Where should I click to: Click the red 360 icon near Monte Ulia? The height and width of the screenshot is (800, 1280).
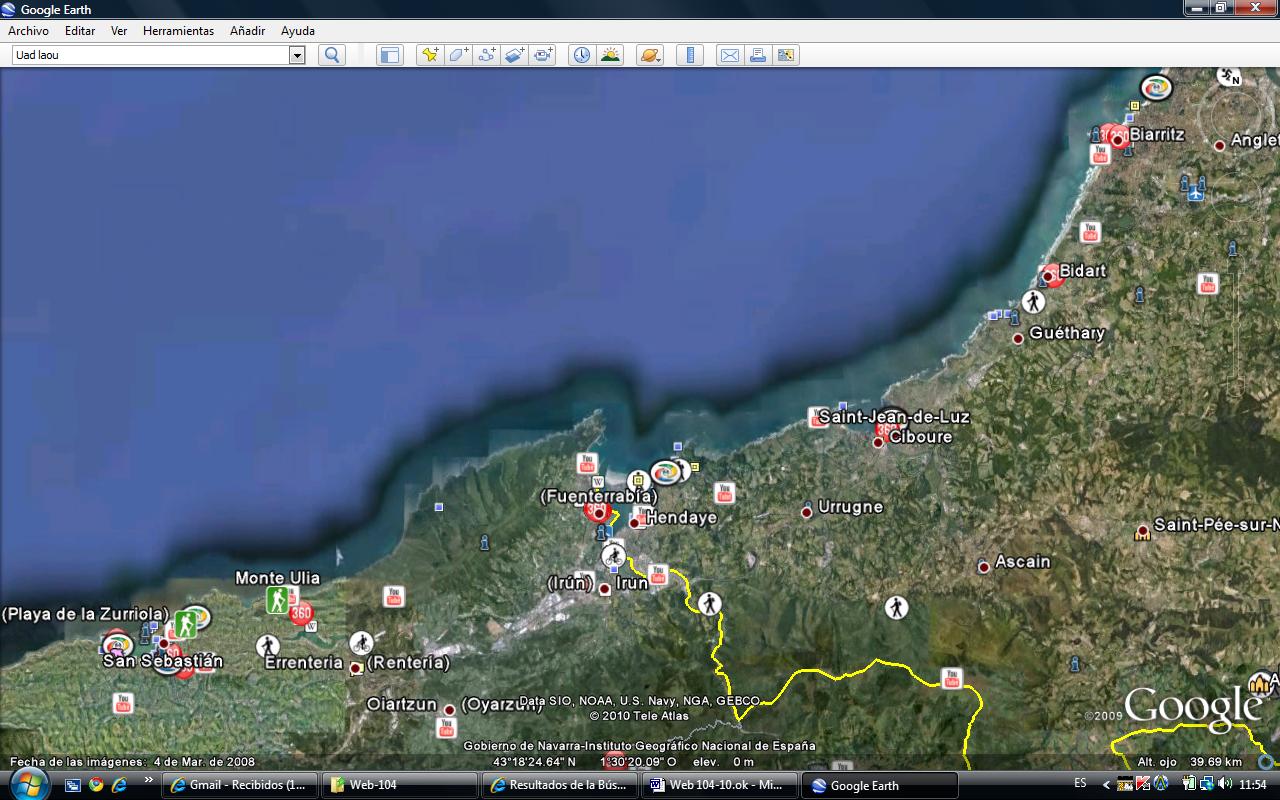(301, 612)
